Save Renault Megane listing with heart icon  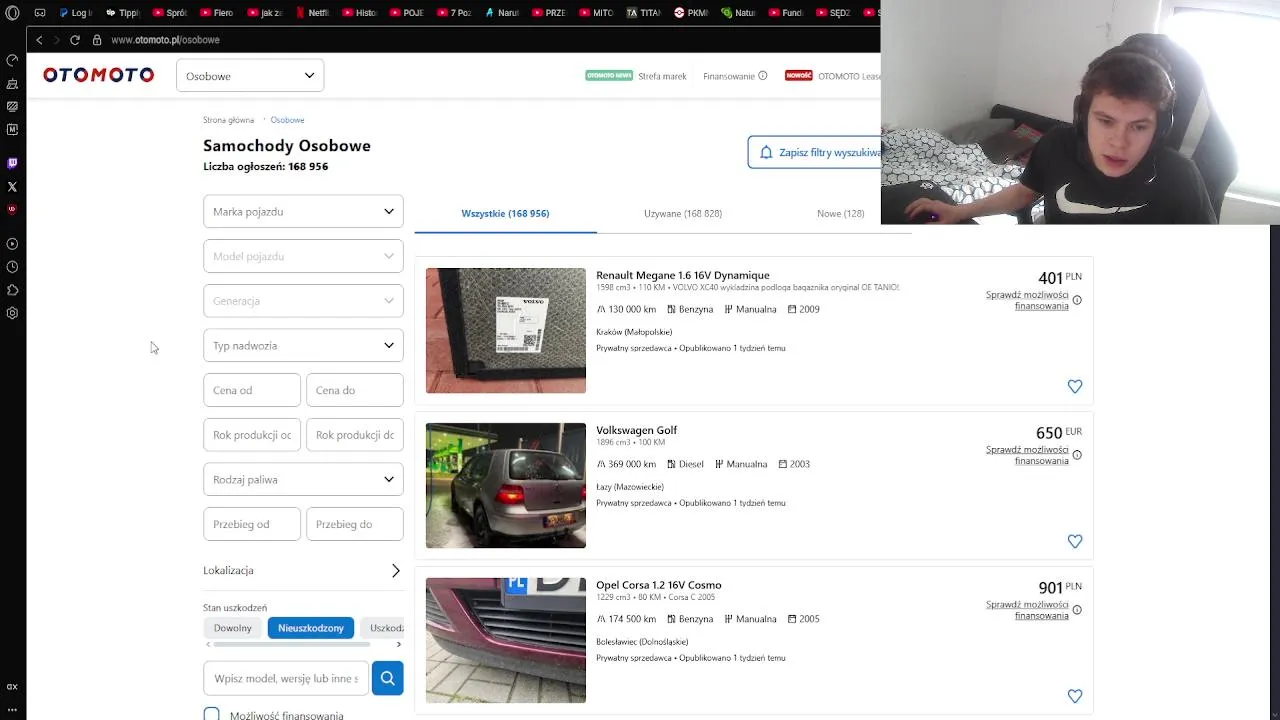pos(1075,386)
